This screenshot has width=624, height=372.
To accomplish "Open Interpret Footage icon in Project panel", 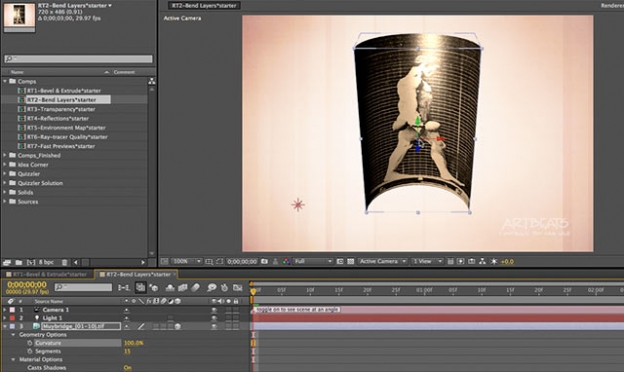I will point(7,262).
